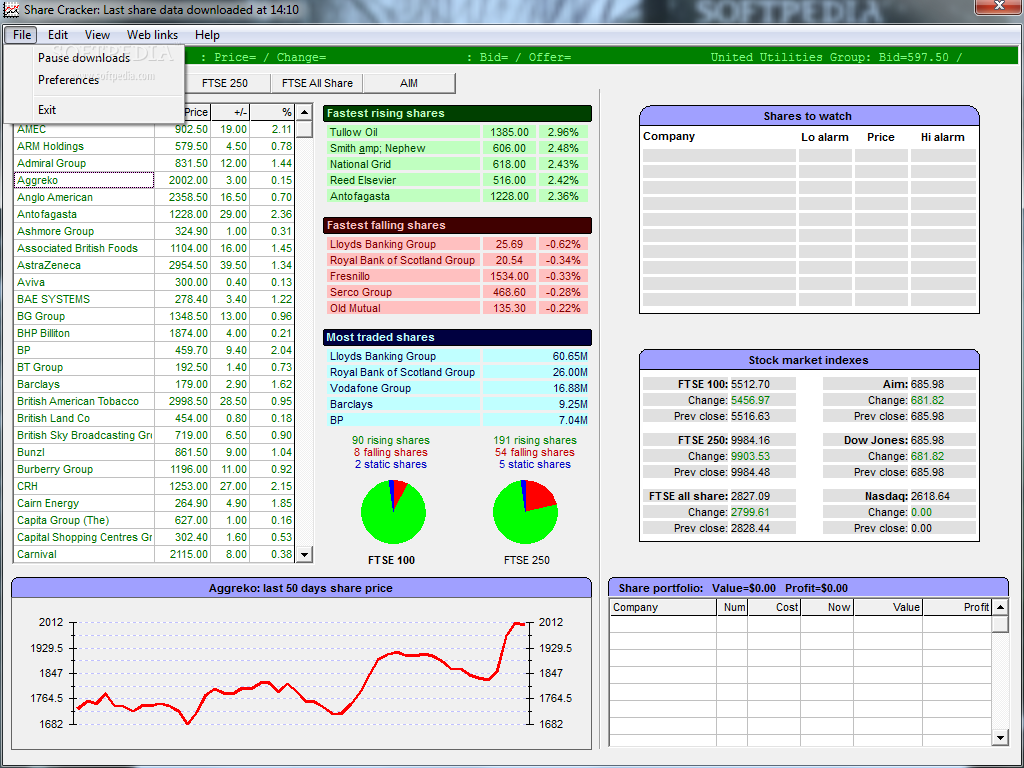Open the Web links menu

tap(152, 35)
